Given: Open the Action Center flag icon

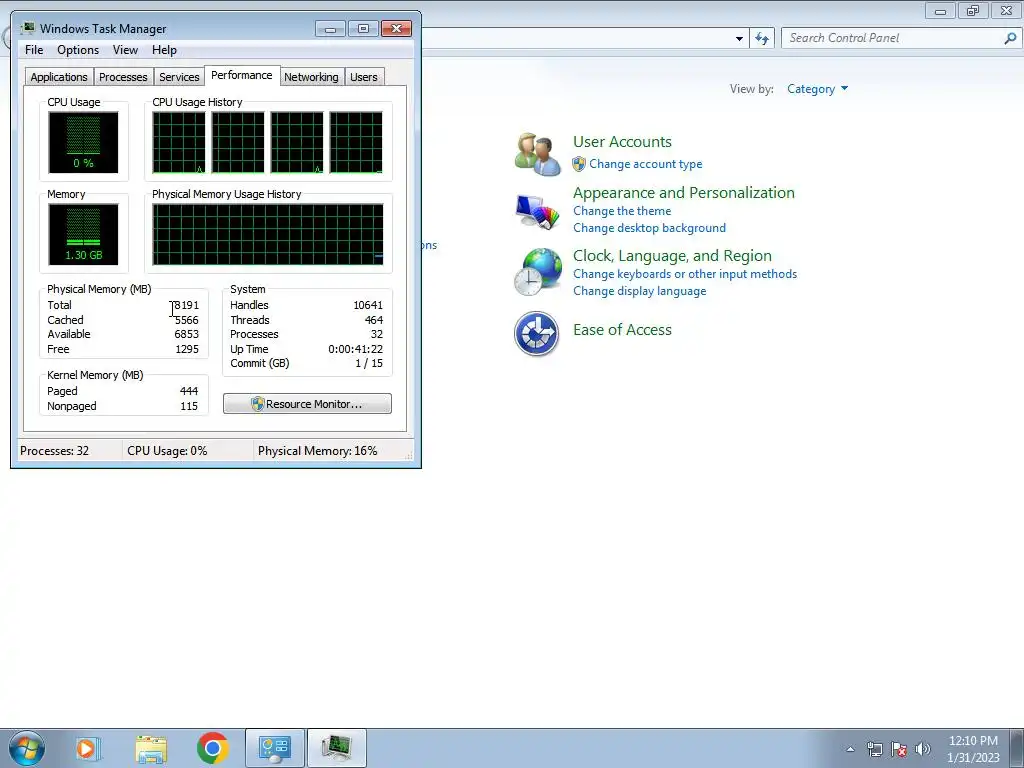Looking at the screenshot, I should (899, 749).
